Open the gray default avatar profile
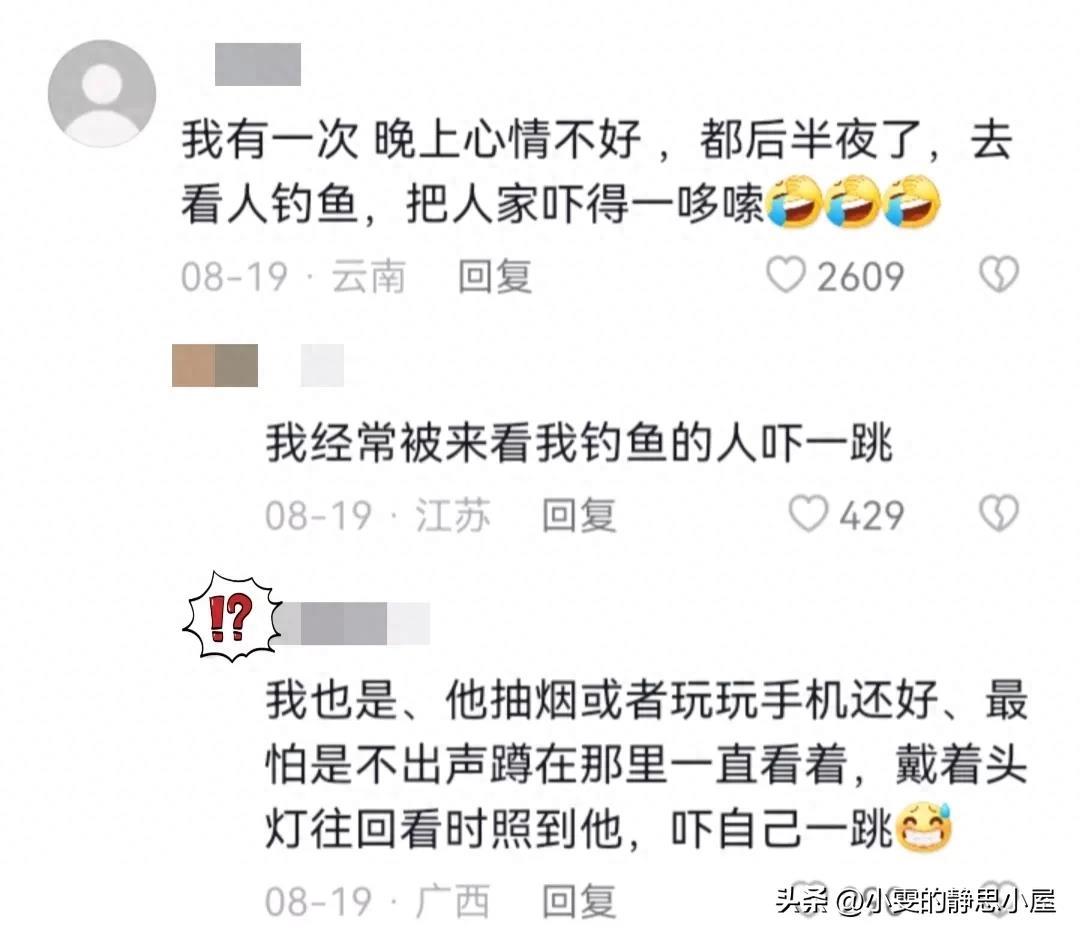The image size is (1080, 939). coord(102,93)
